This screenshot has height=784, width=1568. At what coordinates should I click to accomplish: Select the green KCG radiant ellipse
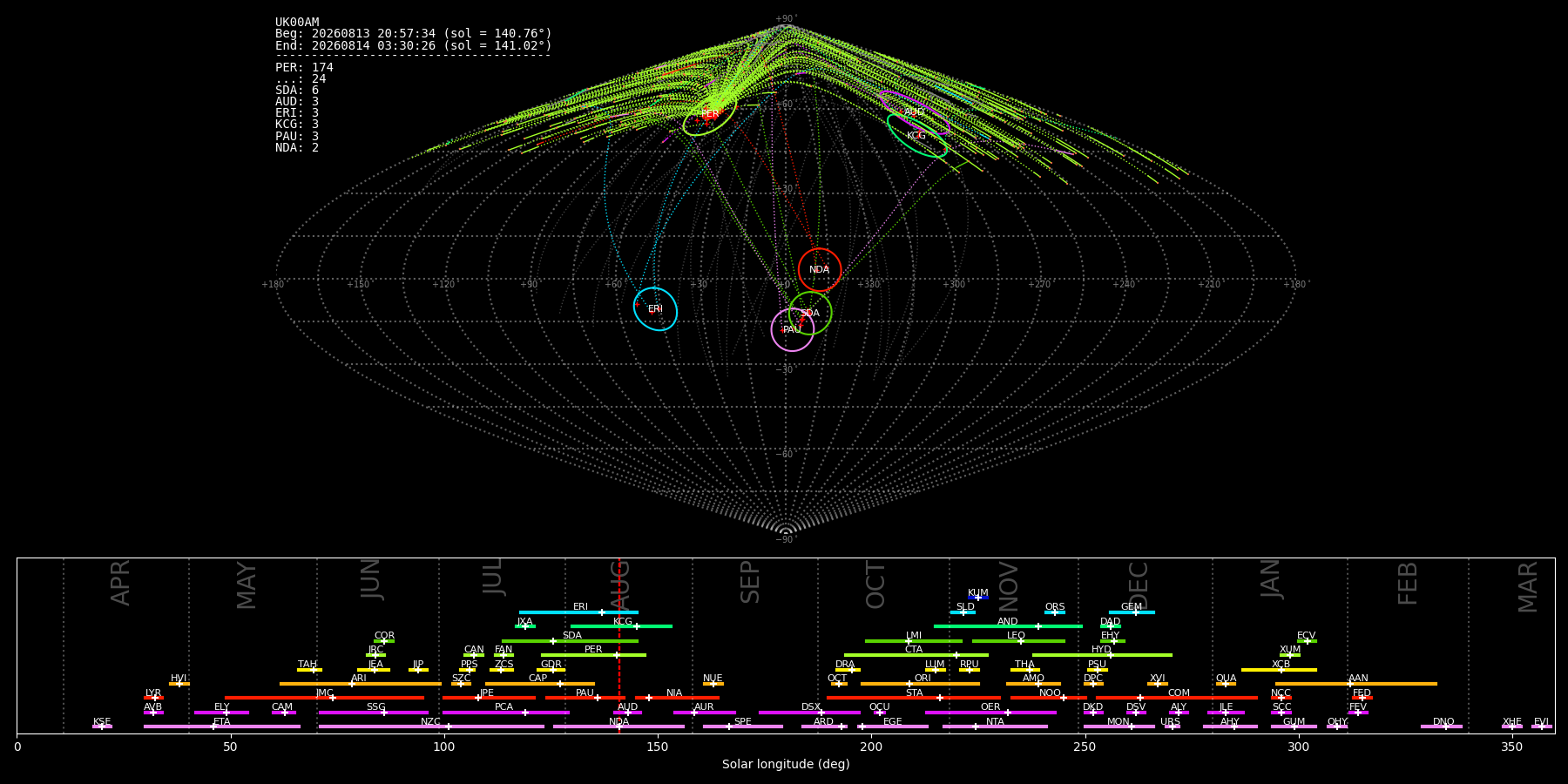click(x=916, y=136)
